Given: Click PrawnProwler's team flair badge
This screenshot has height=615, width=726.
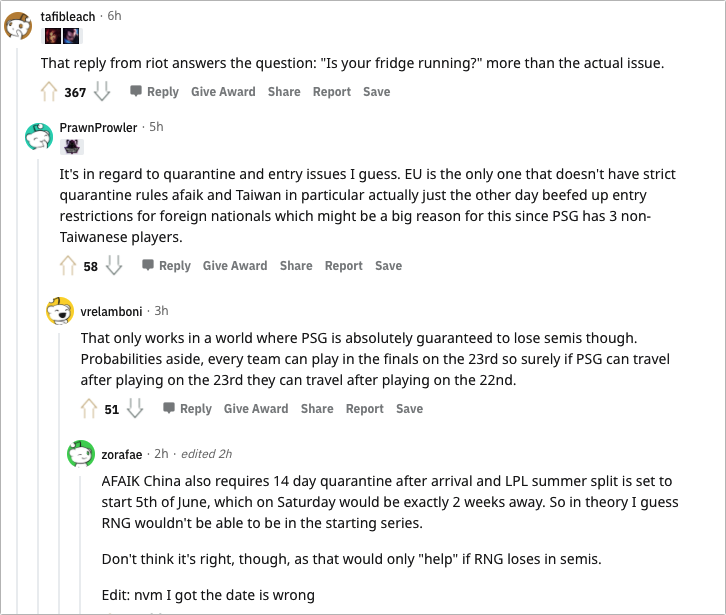Looking at the screenshot, I should [72, 147].
